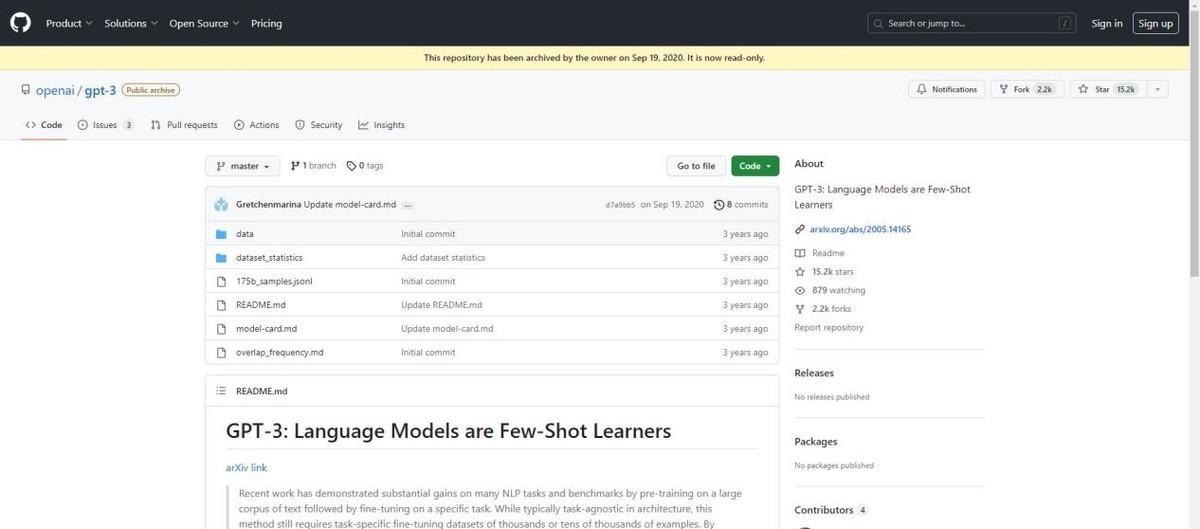
Task: Click the Report repository link
Action: (x=829, y=328)
